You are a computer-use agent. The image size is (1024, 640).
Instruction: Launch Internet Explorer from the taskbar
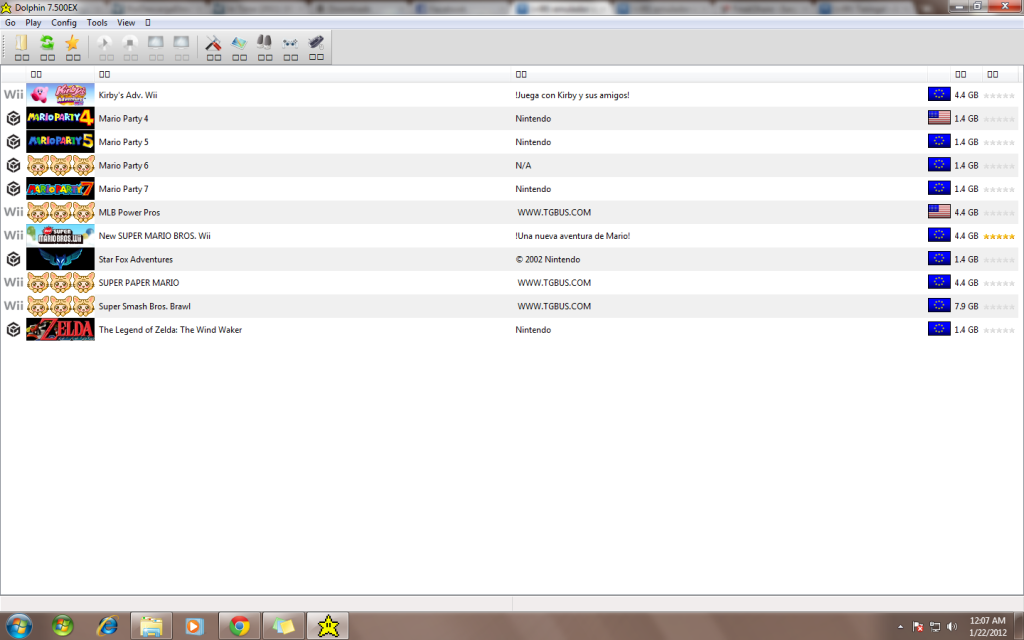tap(107, 626)
